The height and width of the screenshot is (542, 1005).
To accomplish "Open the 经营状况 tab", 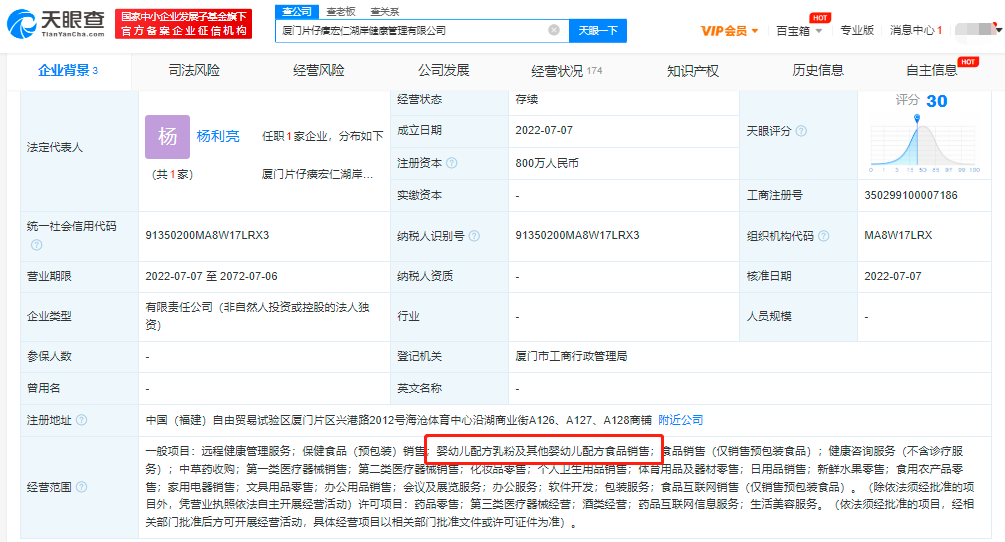I will 567,70.
